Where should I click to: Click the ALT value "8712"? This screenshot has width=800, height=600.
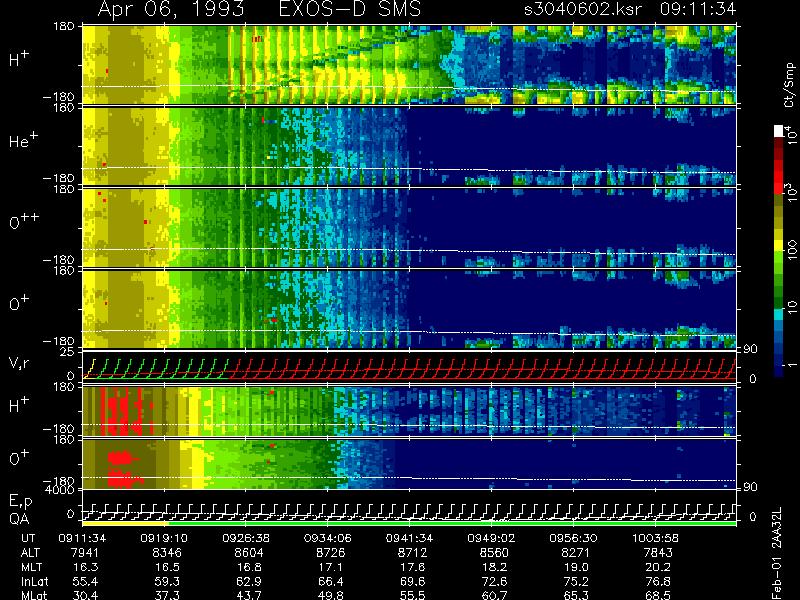click(x=412, y=553)
